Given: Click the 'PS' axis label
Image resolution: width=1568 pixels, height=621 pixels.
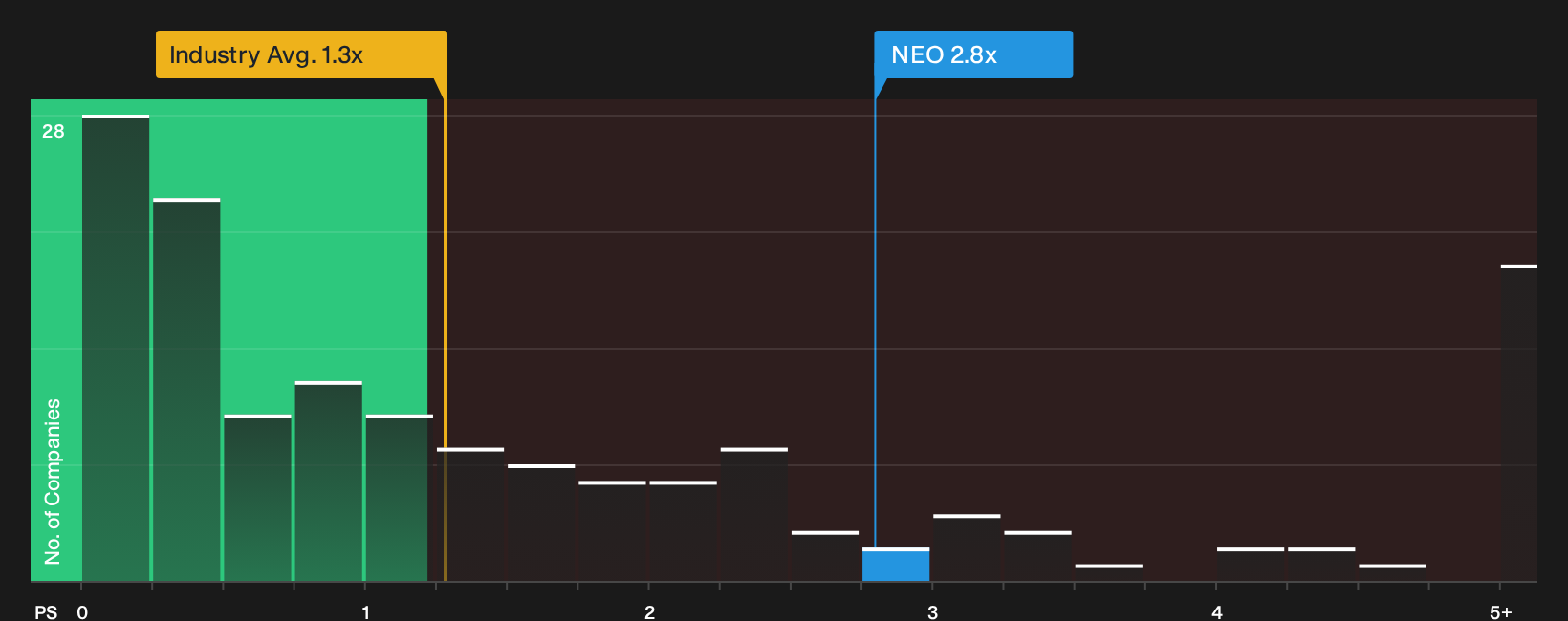Looking at the screenshot, I should pos(46,612).
